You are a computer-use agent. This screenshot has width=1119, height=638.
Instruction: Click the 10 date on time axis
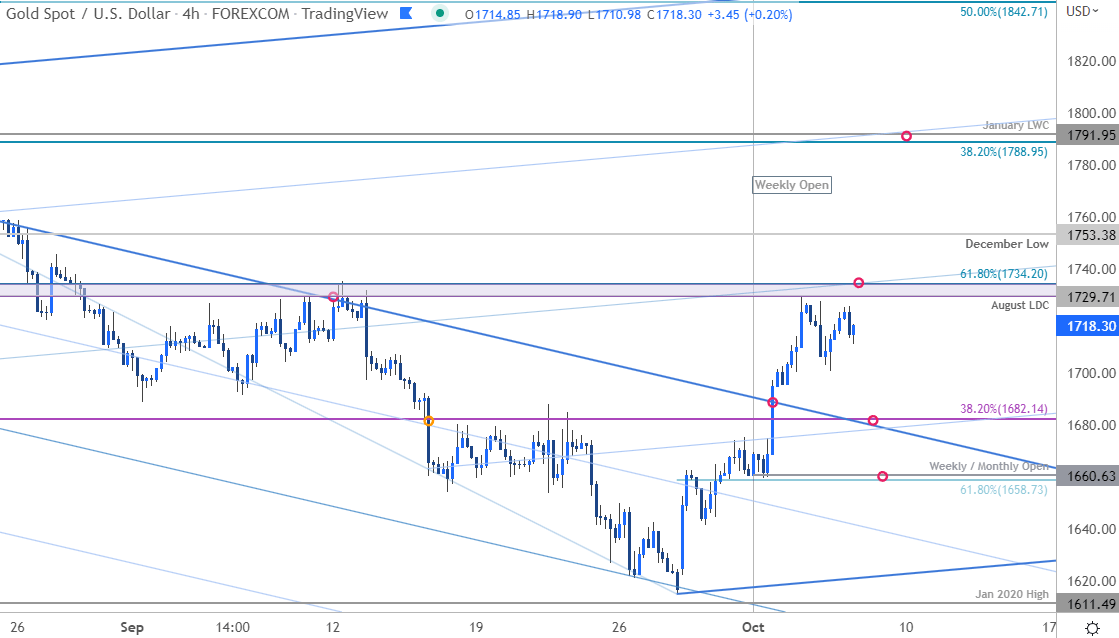click(x=906, y=627)
